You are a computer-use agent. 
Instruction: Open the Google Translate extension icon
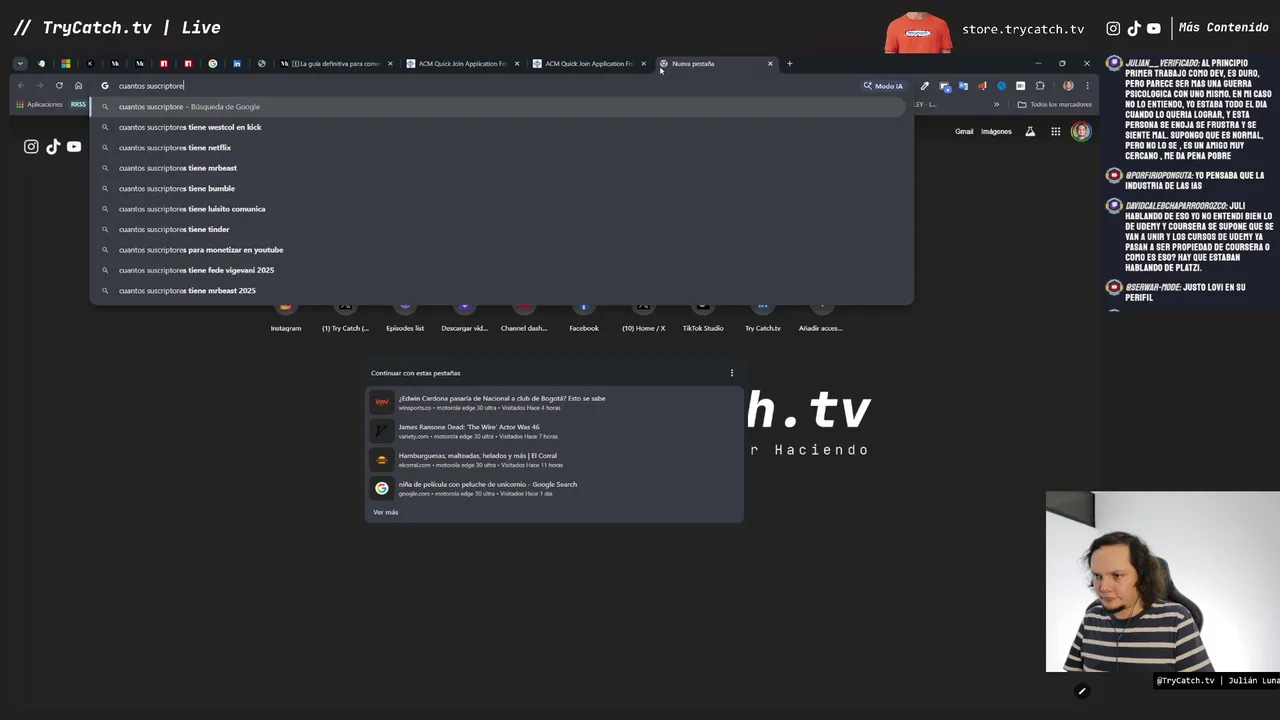pos(963,86)
